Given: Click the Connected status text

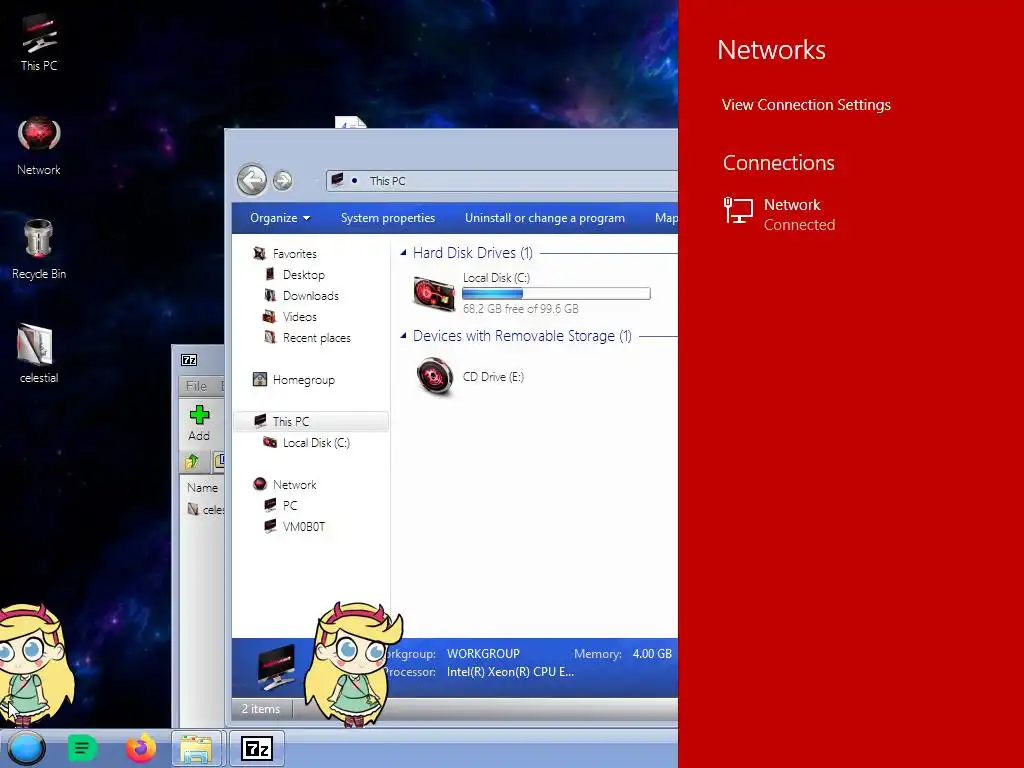Looking at the screenshot, I should pos(799,224).
